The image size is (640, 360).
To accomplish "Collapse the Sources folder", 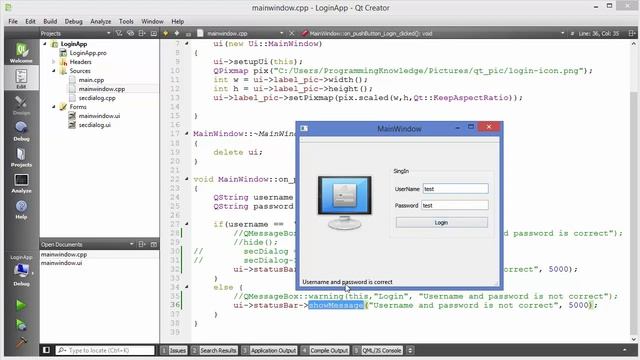I will pos(53,71).
